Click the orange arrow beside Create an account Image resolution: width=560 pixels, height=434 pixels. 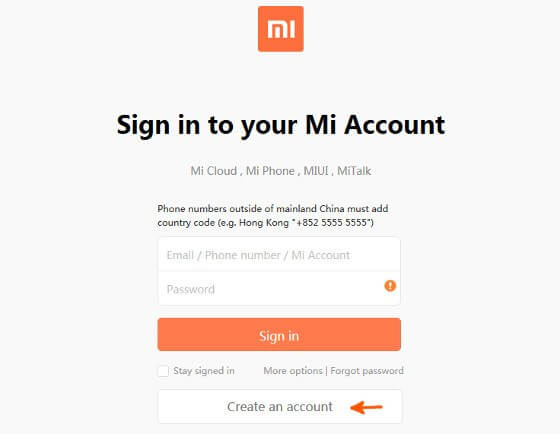click(366, 407)
